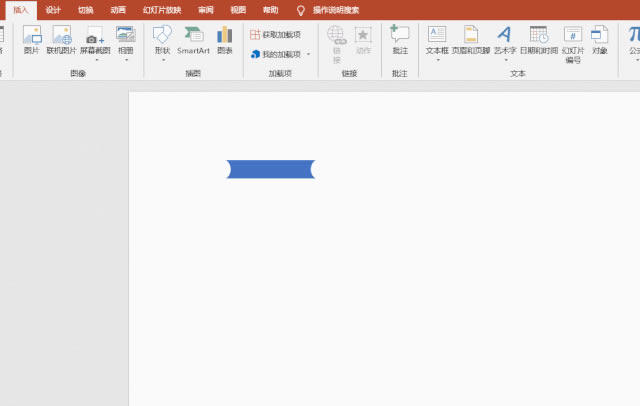
Task: Expand the 屏幕截图 screenshot dropdown
Action: [94, 59]
